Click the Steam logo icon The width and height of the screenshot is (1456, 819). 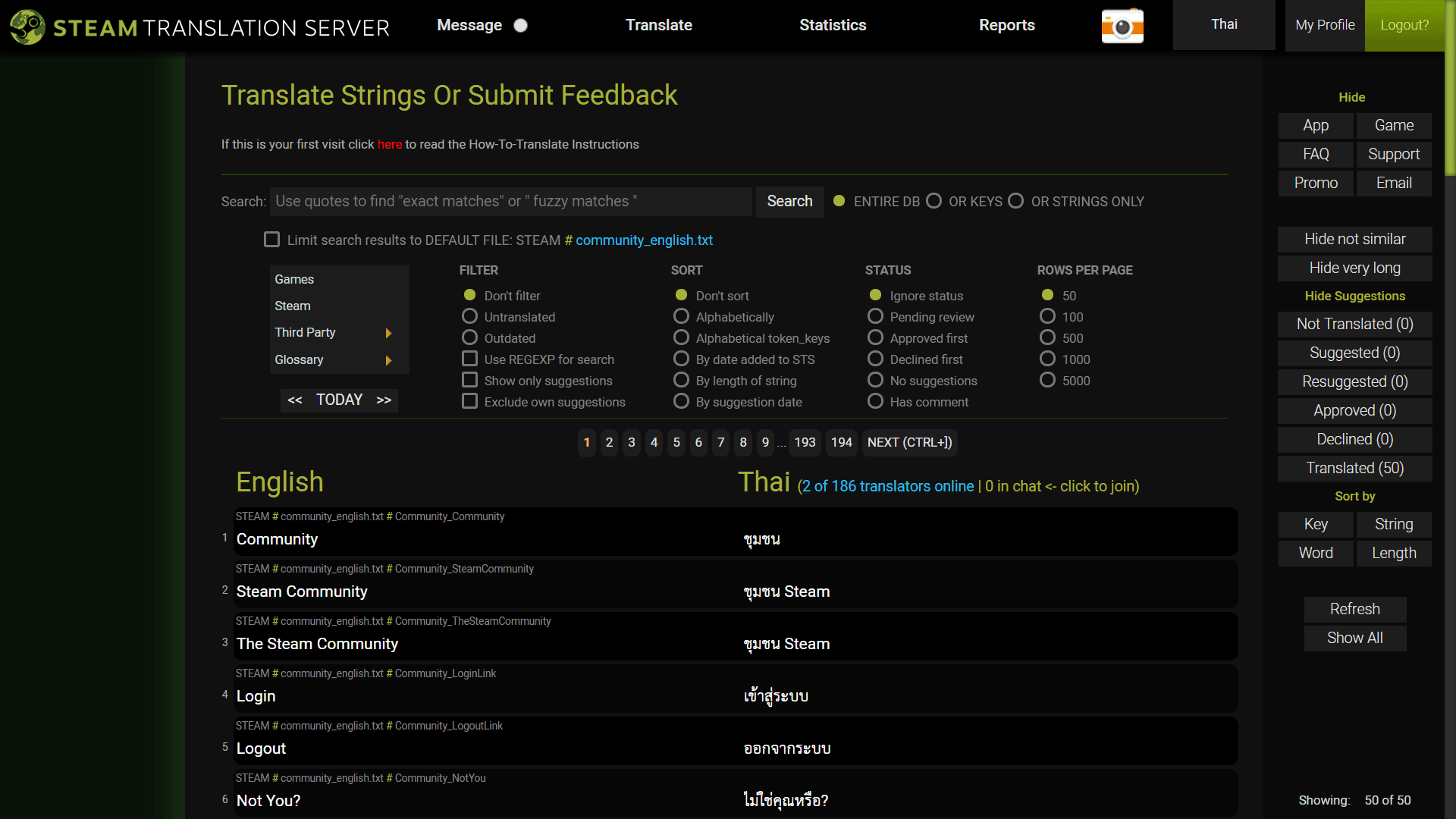[x=27, y=27]
